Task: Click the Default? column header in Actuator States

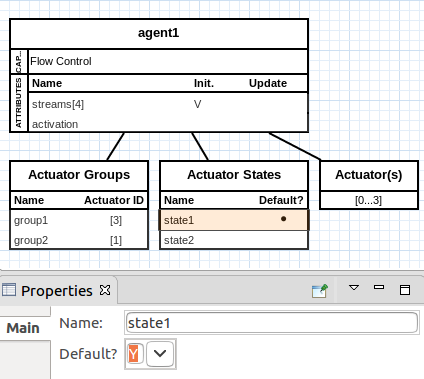Action: (281, 200)
